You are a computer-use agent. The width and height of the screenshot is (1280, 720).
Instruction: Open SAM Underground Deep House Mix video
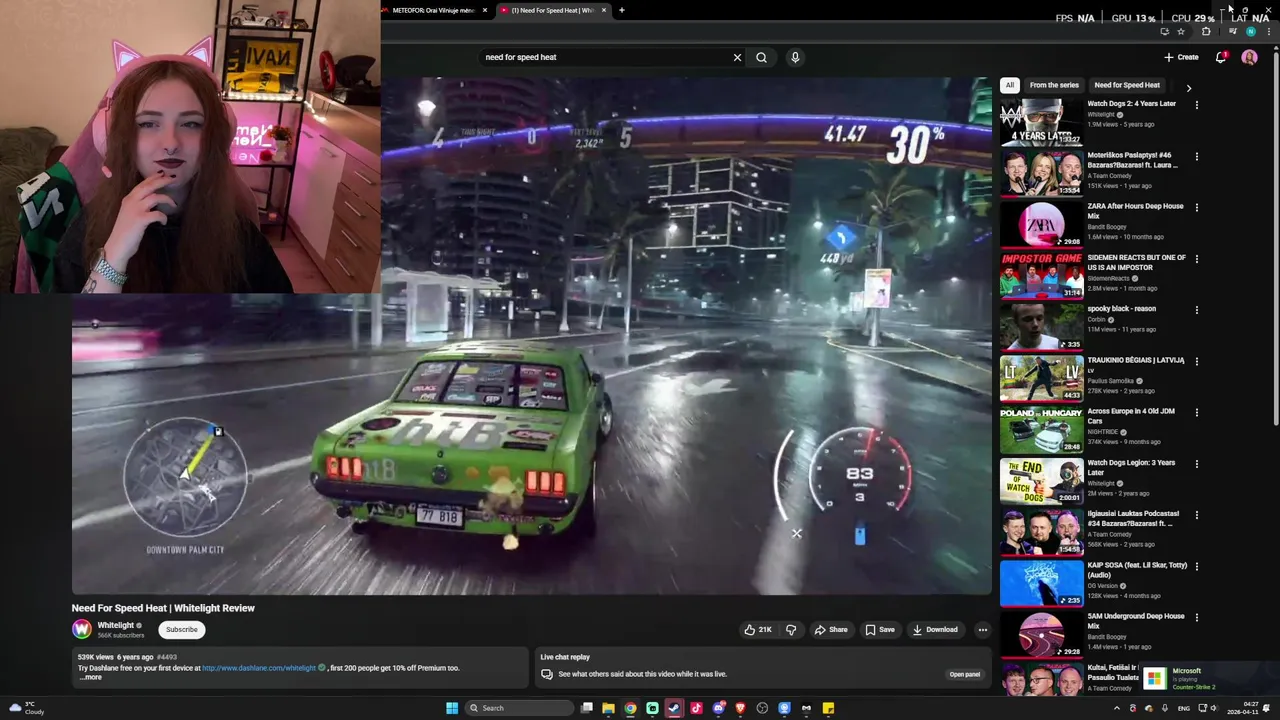[1136, 620]
